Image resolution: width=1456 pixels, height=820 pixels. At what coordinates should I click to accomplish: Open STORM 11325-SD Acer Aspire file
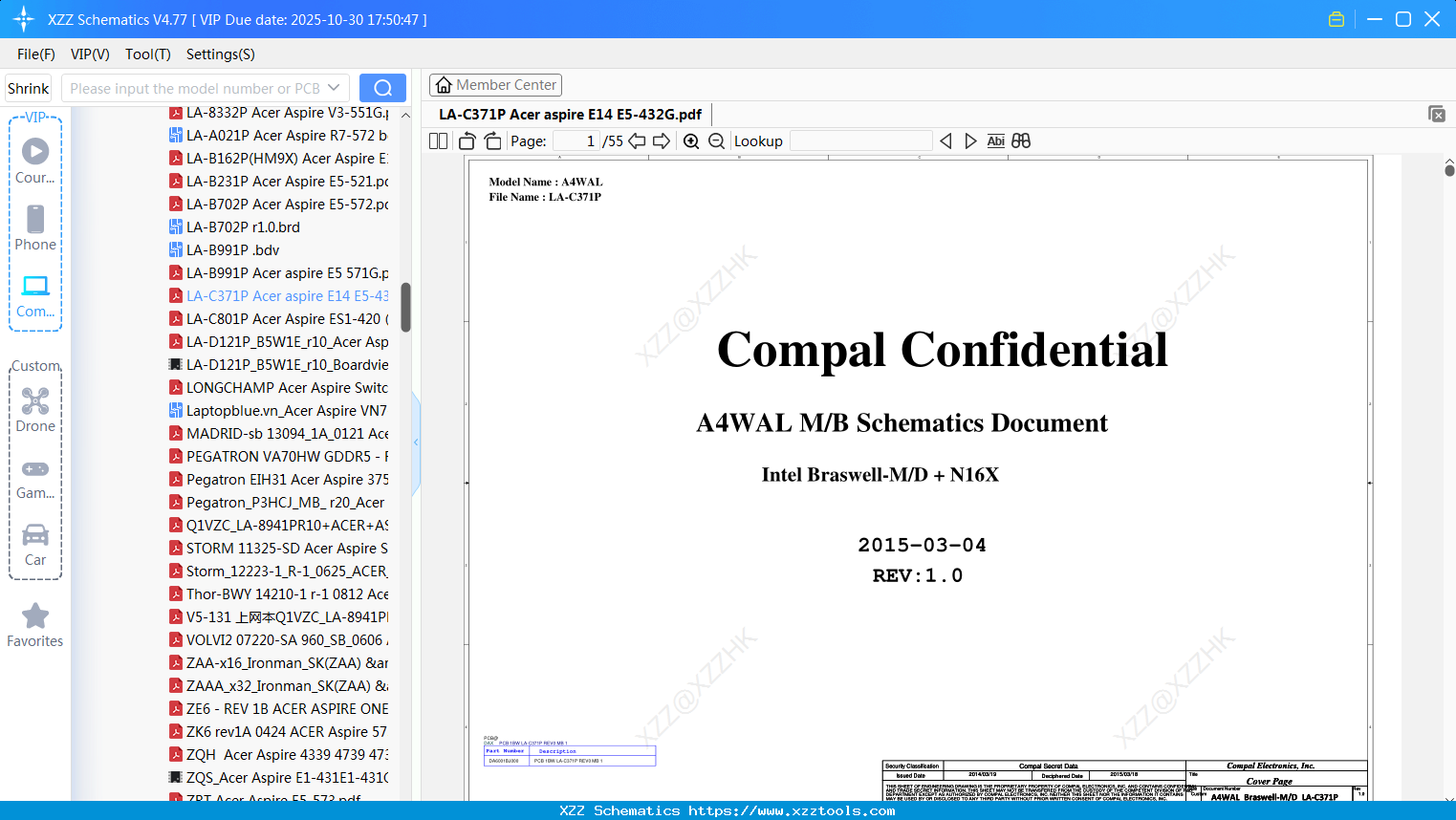tap(278, 549)
